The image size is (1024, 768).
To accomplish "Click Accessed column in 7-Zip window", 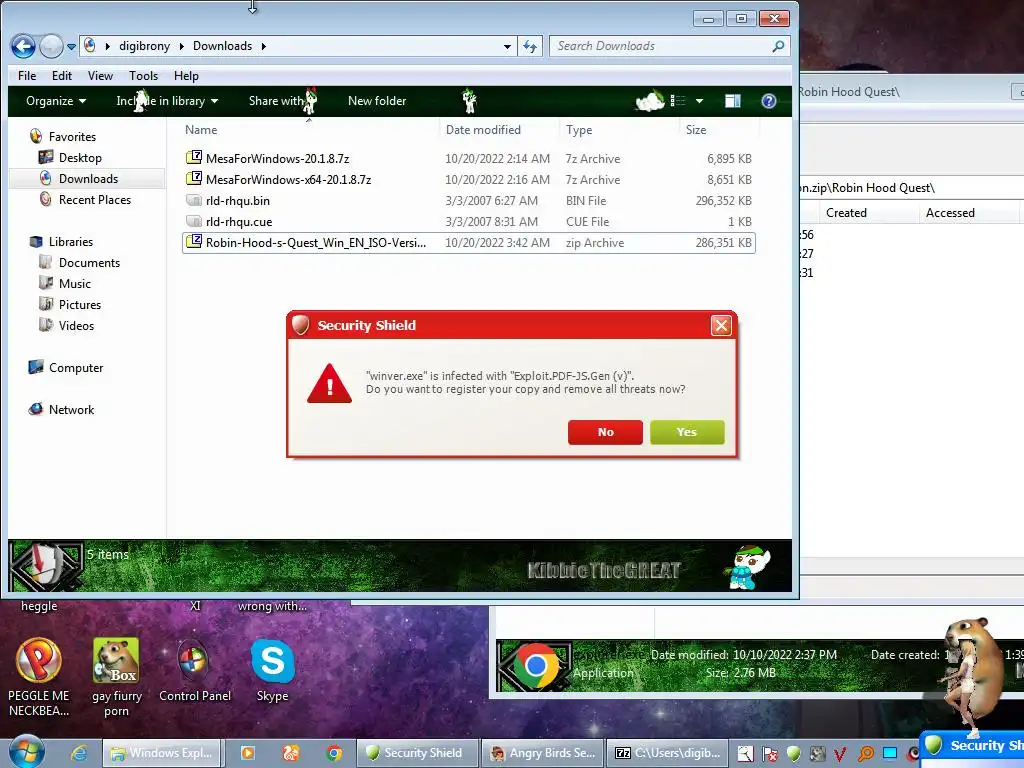I will click(950, 213).
